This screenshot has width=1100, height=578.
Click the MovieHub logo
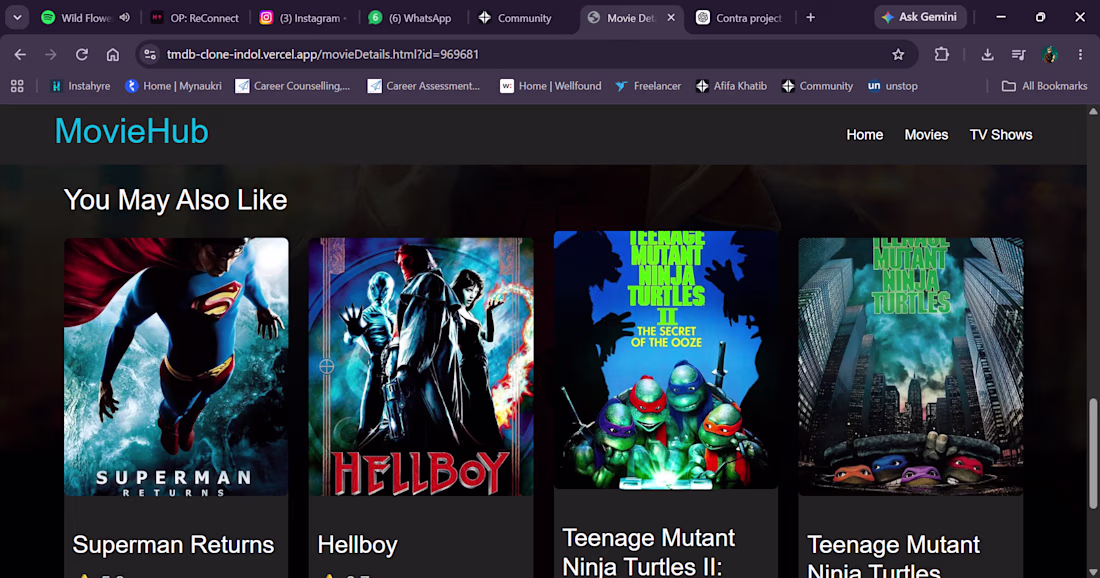coord(132,131)
